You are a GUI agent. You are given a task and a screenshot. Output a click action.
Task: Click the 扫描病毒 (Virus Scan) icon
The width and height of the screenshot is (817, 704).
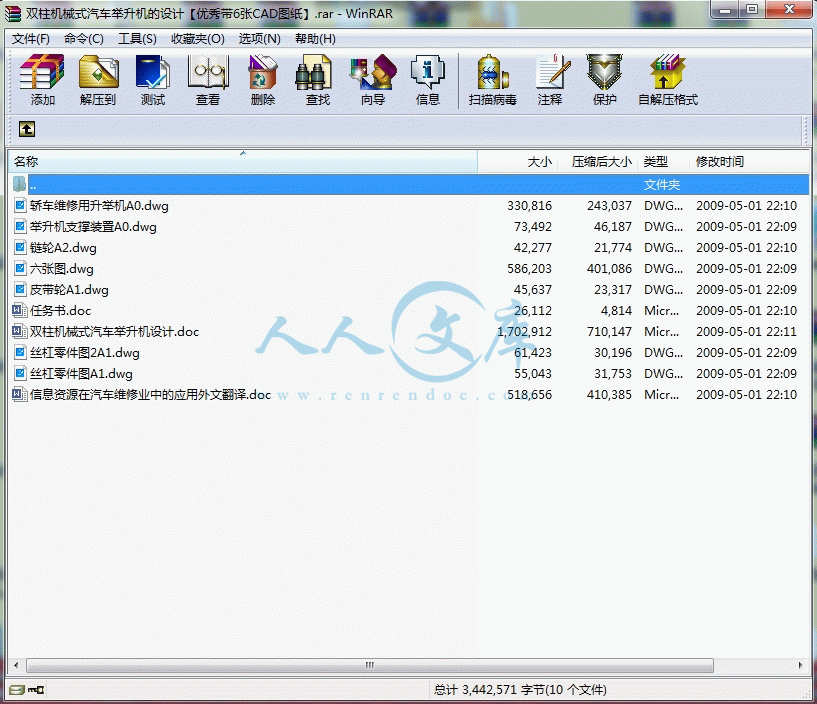[x=493, y=80]
